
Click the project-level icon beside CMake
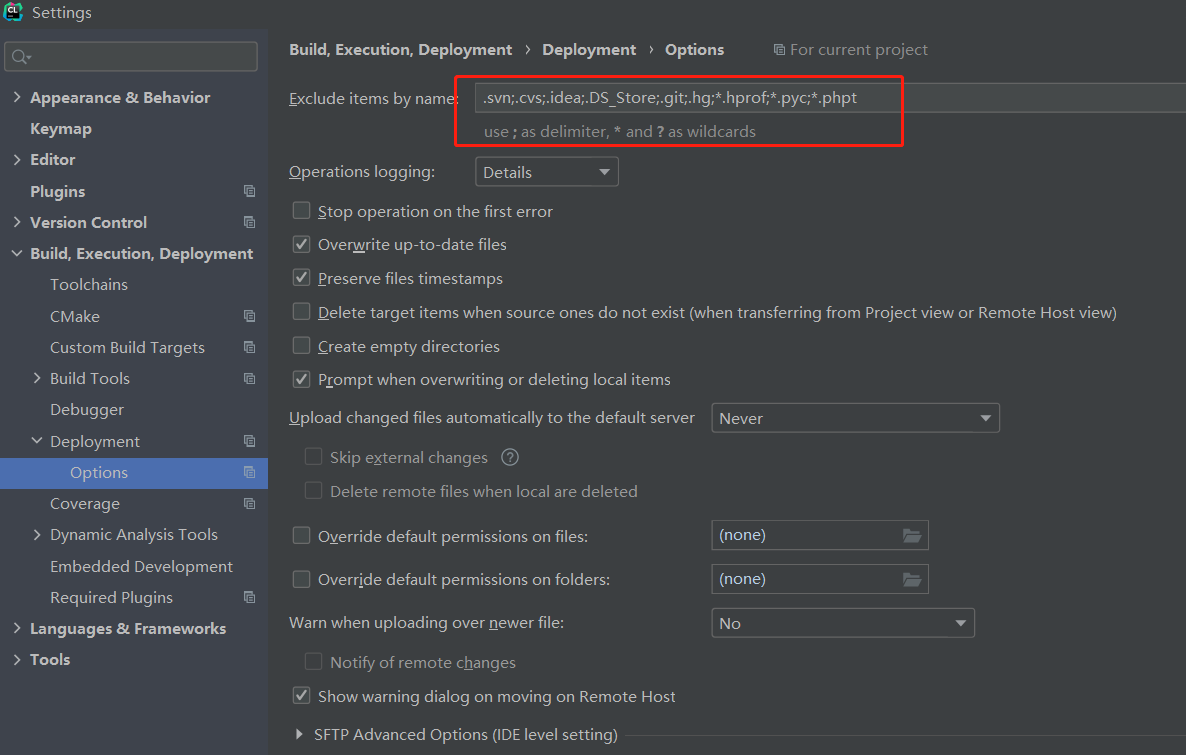249,316
